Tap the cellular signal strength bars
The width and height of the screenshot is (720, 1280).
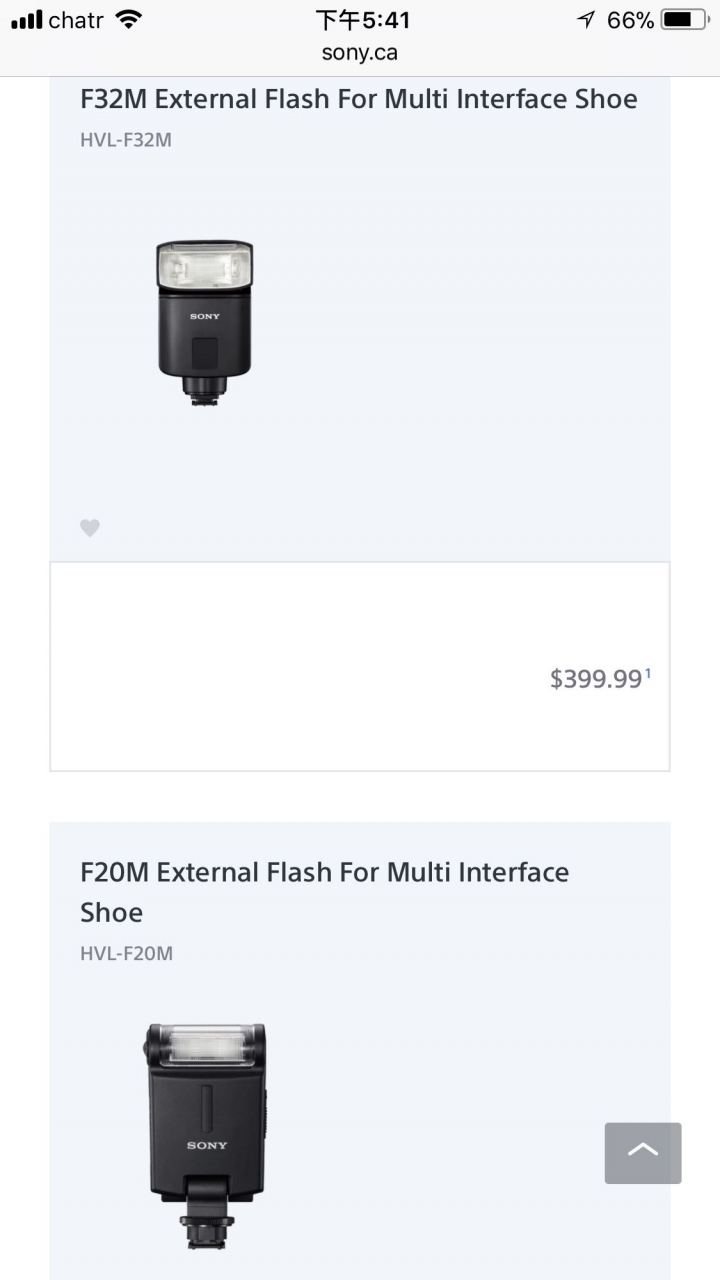27,19
